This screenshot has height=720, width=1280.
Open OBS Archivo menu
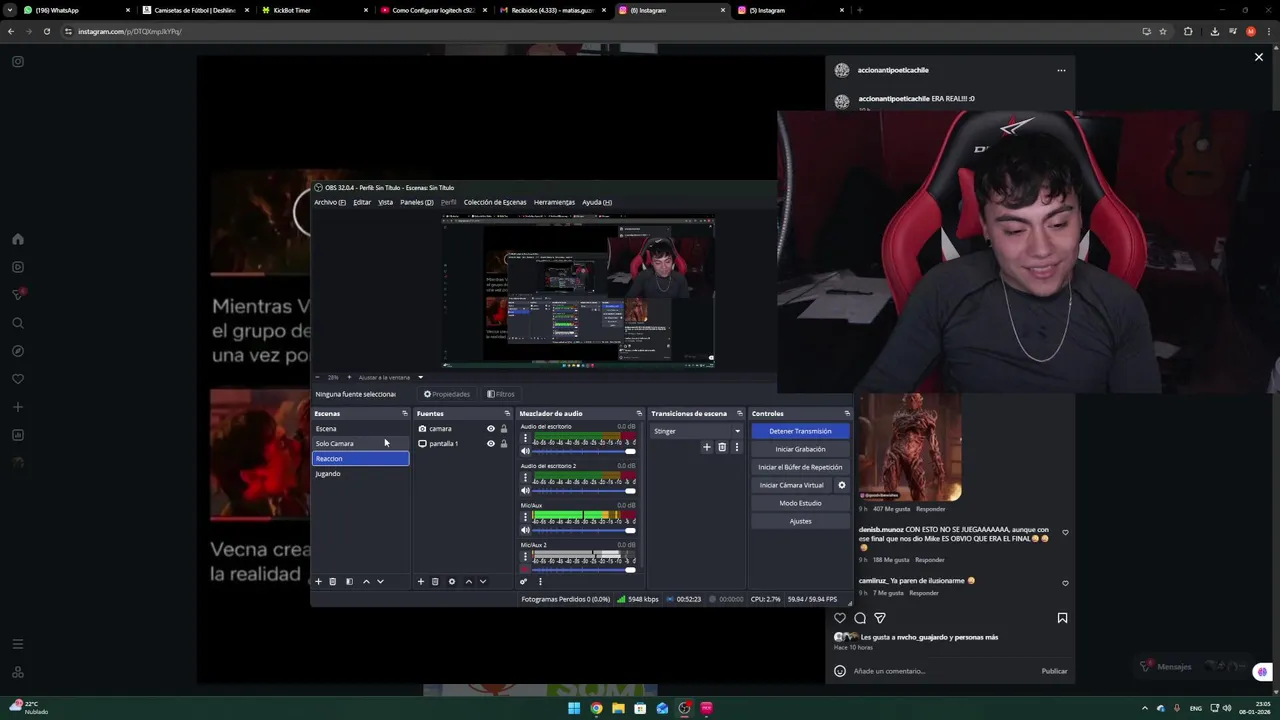pyautogui.click(x=329, y=202)
